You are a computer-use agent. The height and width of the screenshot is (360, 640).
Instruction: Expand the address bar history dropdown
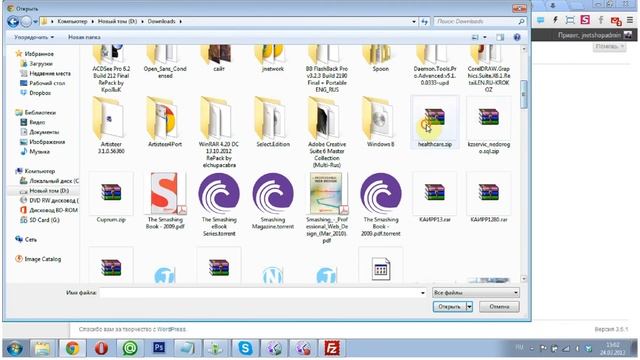[414, 21]
